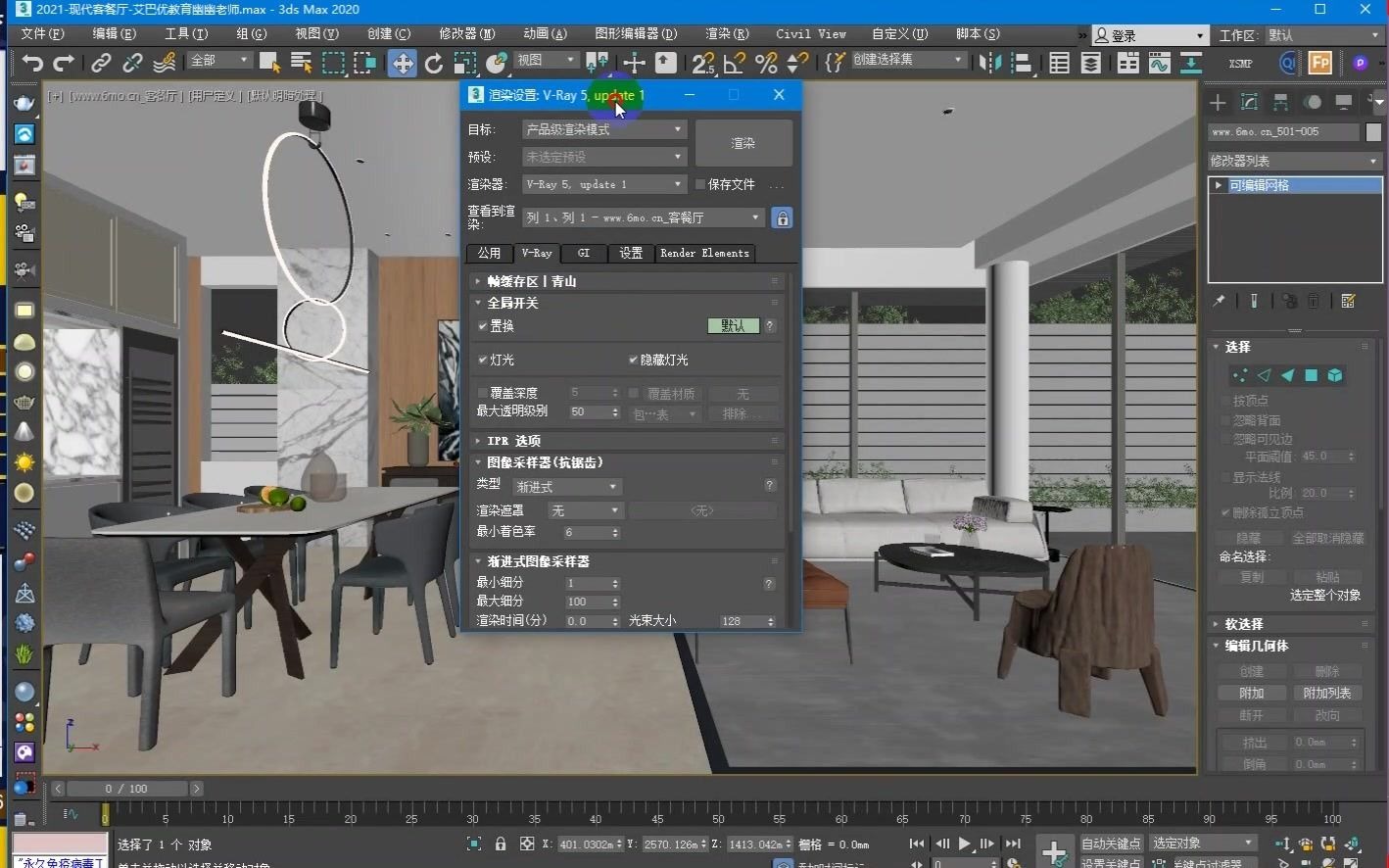This screenshot has width=1389, height=868.
Task: Select the Vertex sub-object mode icon
Action: [x=1238, y=374]
